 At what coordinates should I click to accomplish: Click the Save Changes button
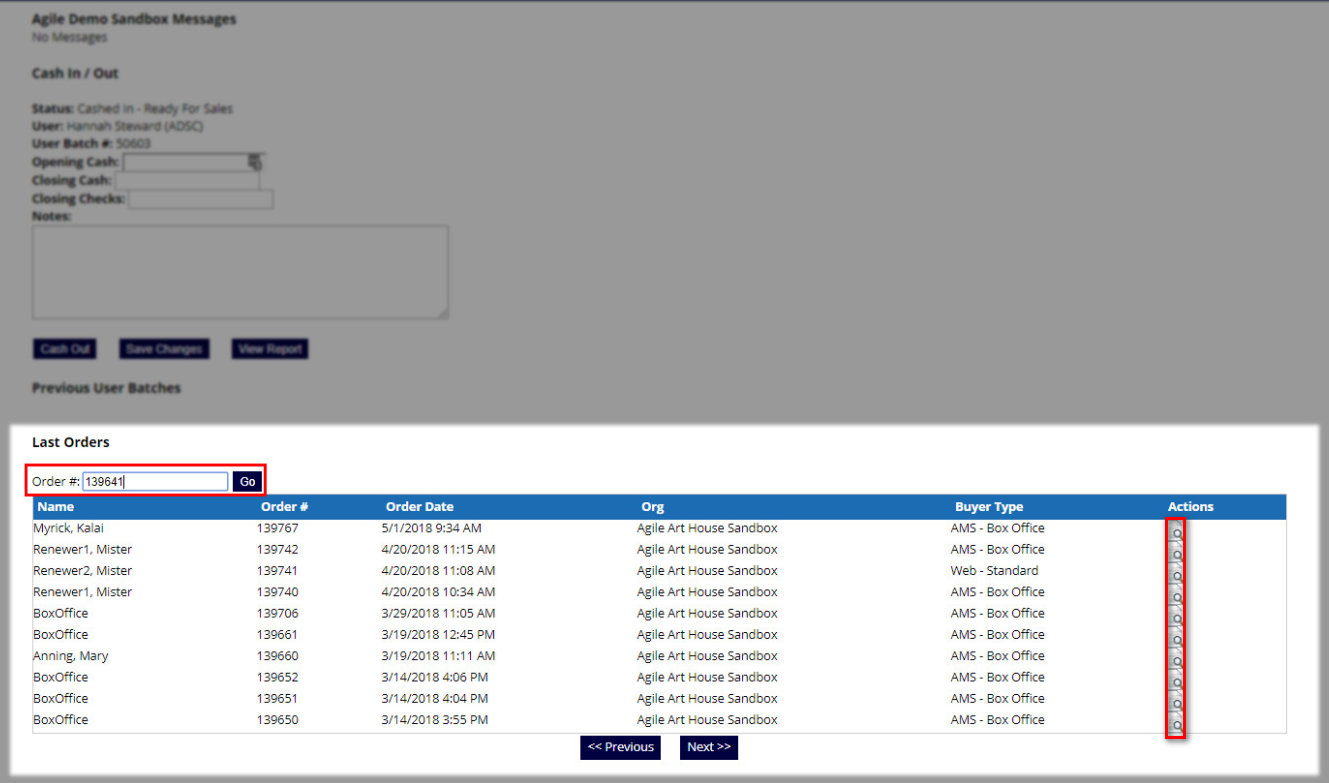(x=165, y=349)
